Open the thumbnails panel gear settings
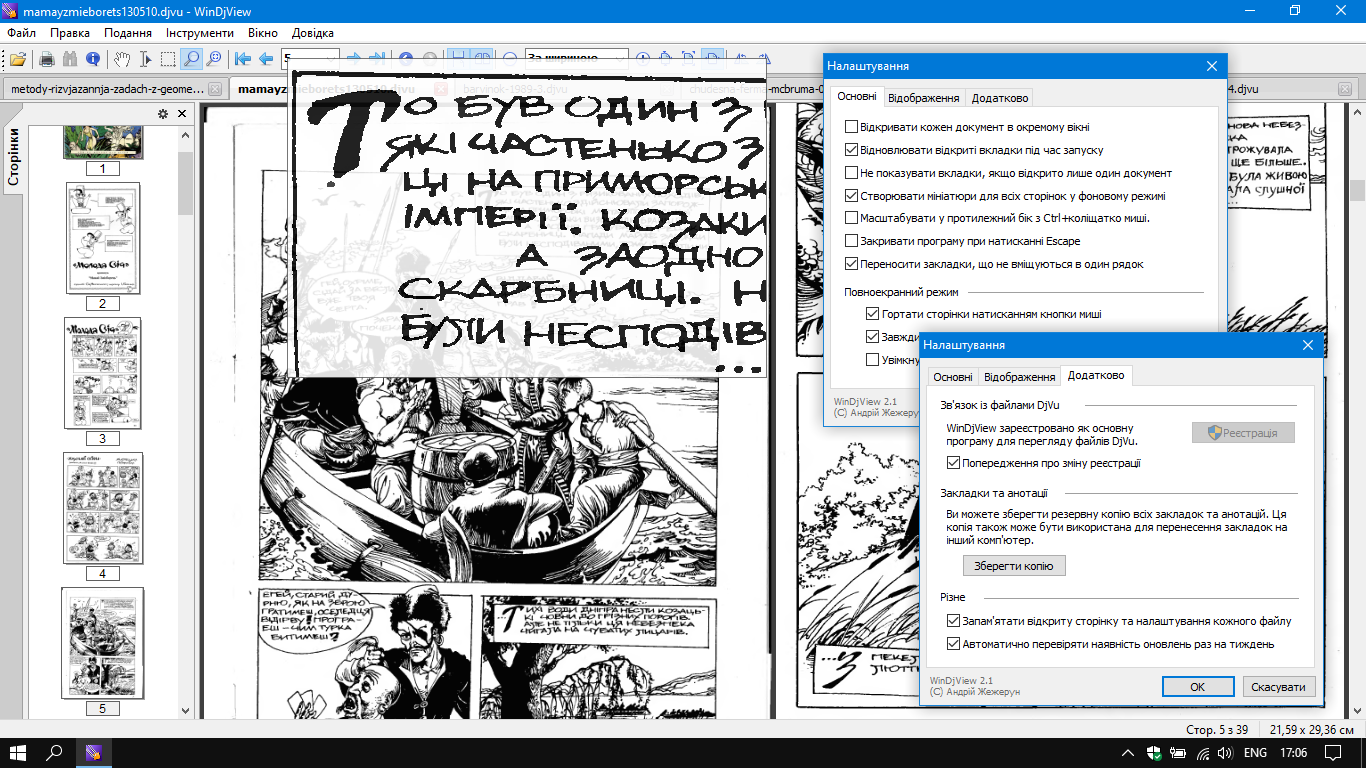This screenshot has width=1366, height=768. pyautogui.click(x=163, y=114)
